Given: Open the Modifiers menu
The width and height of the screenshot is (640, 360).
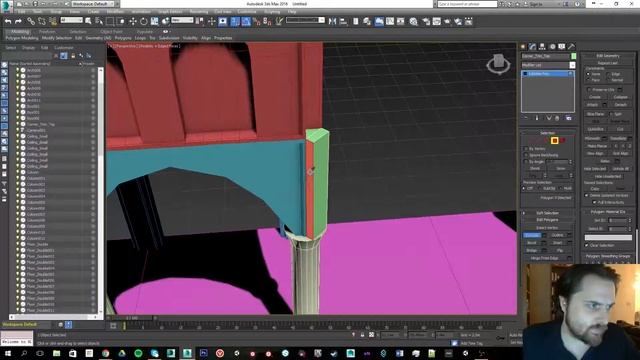Looking at the screenshot, I should pos(115,12).
